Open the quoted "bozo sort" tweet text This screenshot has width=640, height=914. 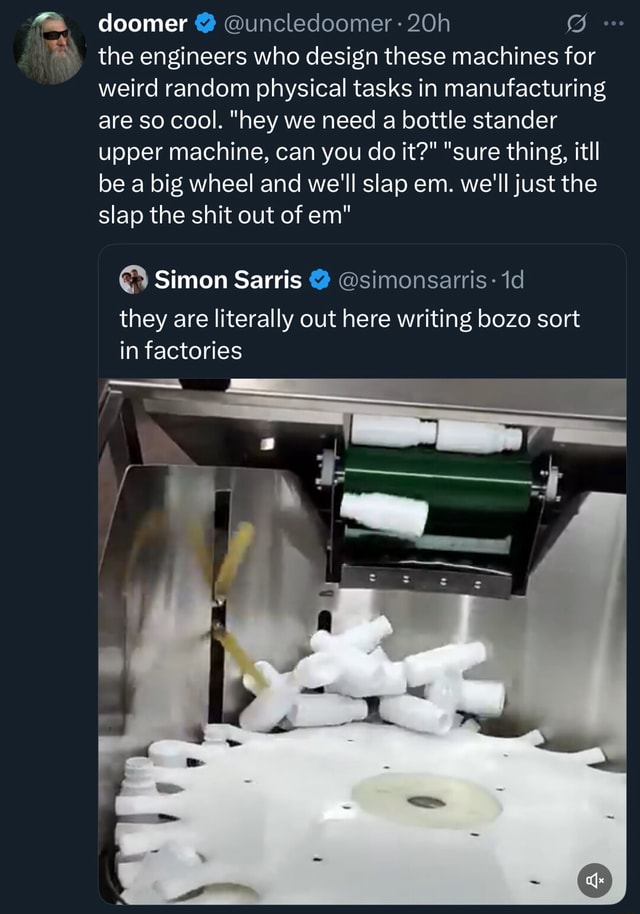(x=349, y=334)
